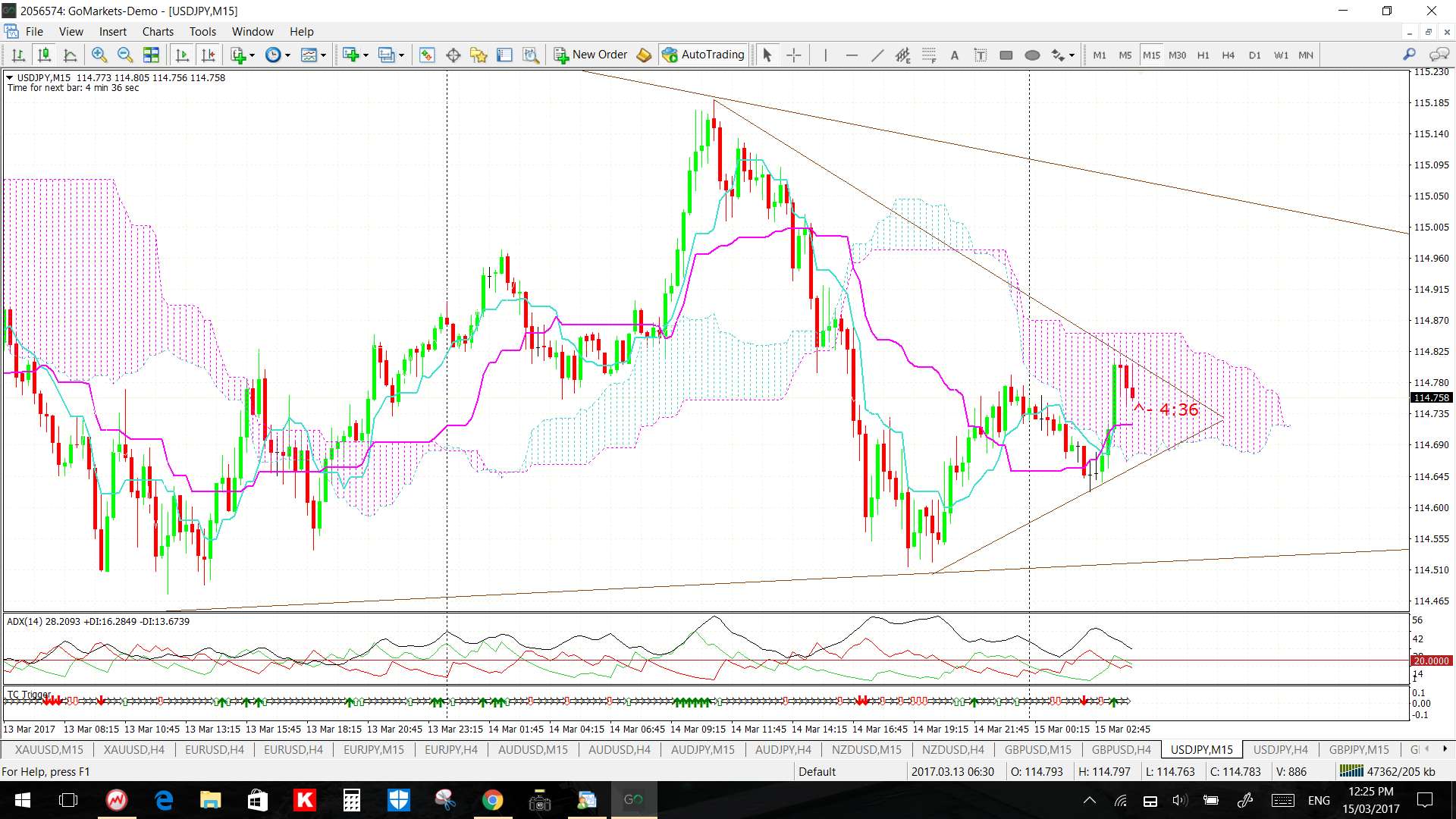
Task: Select the Text Label tool
Action: pos(980,55)
